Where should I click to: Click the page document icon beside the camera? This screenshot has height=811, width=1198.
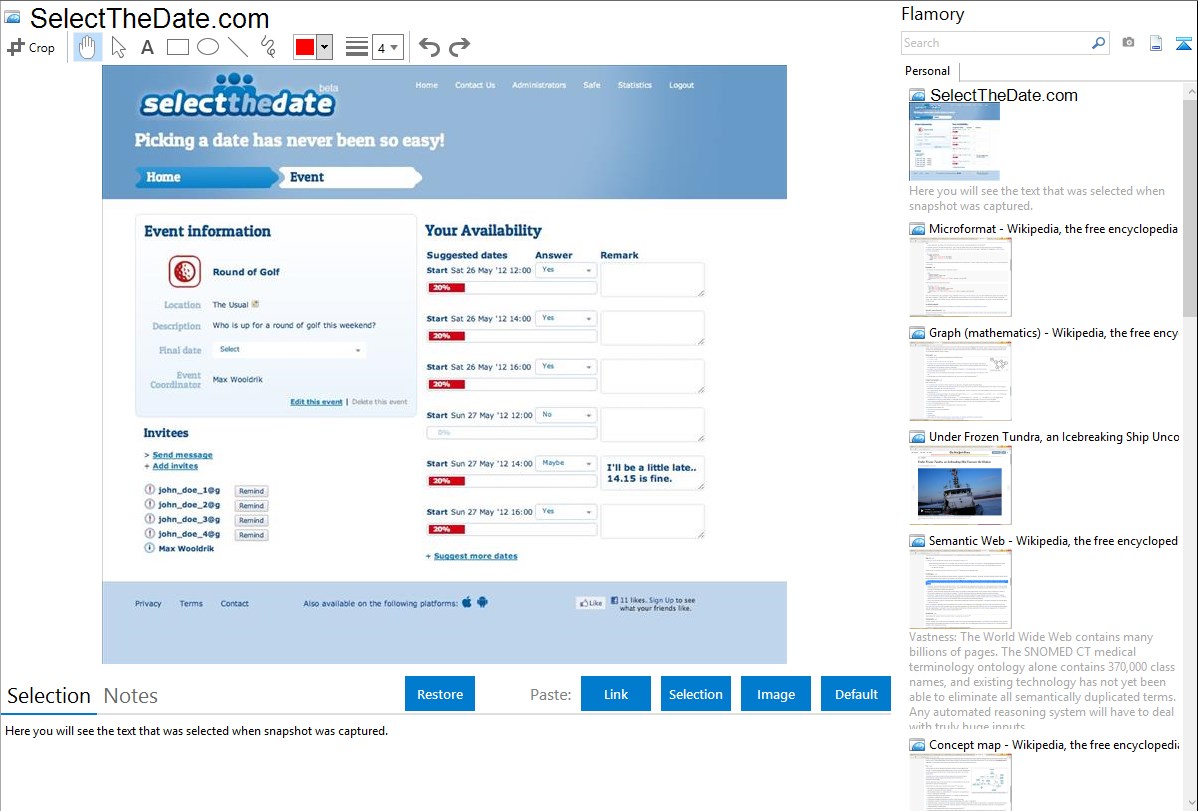[1156, 43]
